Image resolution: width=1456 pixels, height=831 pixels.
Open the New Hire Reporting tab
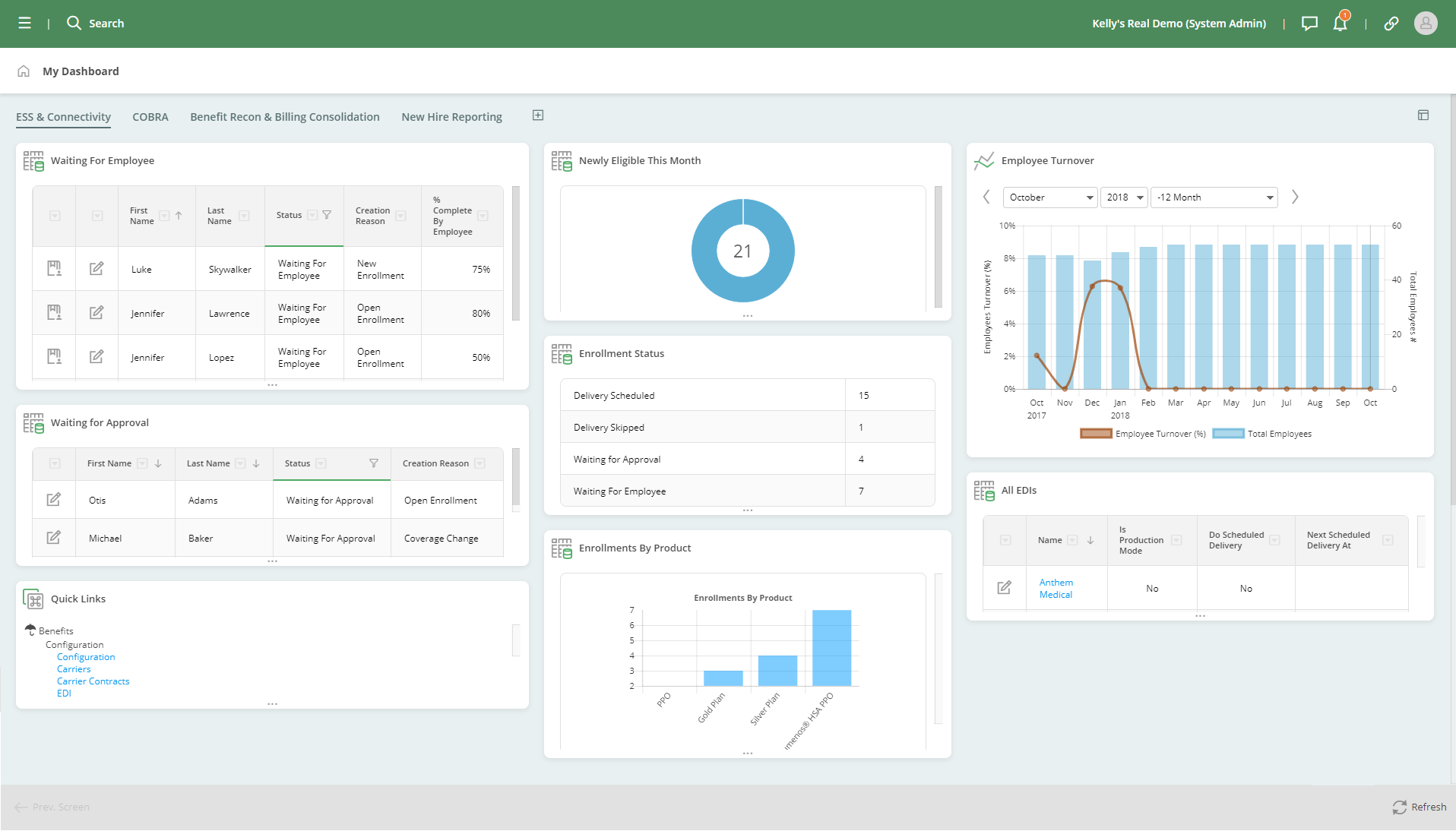click(x=452, y=117)
